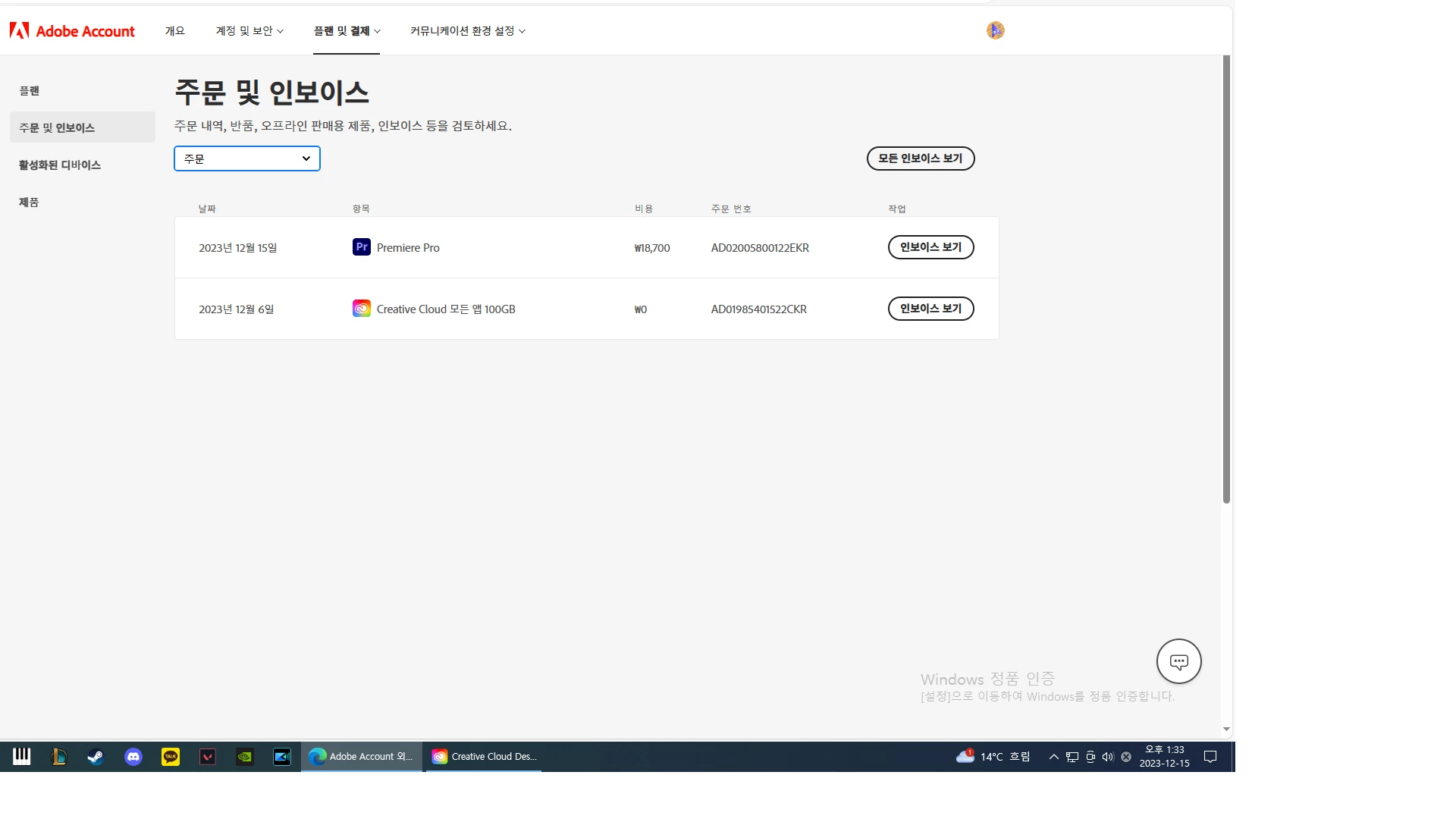View invoice for the Premiere Pro order
The width and height of the screenshot is (1456, 819).
click(x=930, y=247)
